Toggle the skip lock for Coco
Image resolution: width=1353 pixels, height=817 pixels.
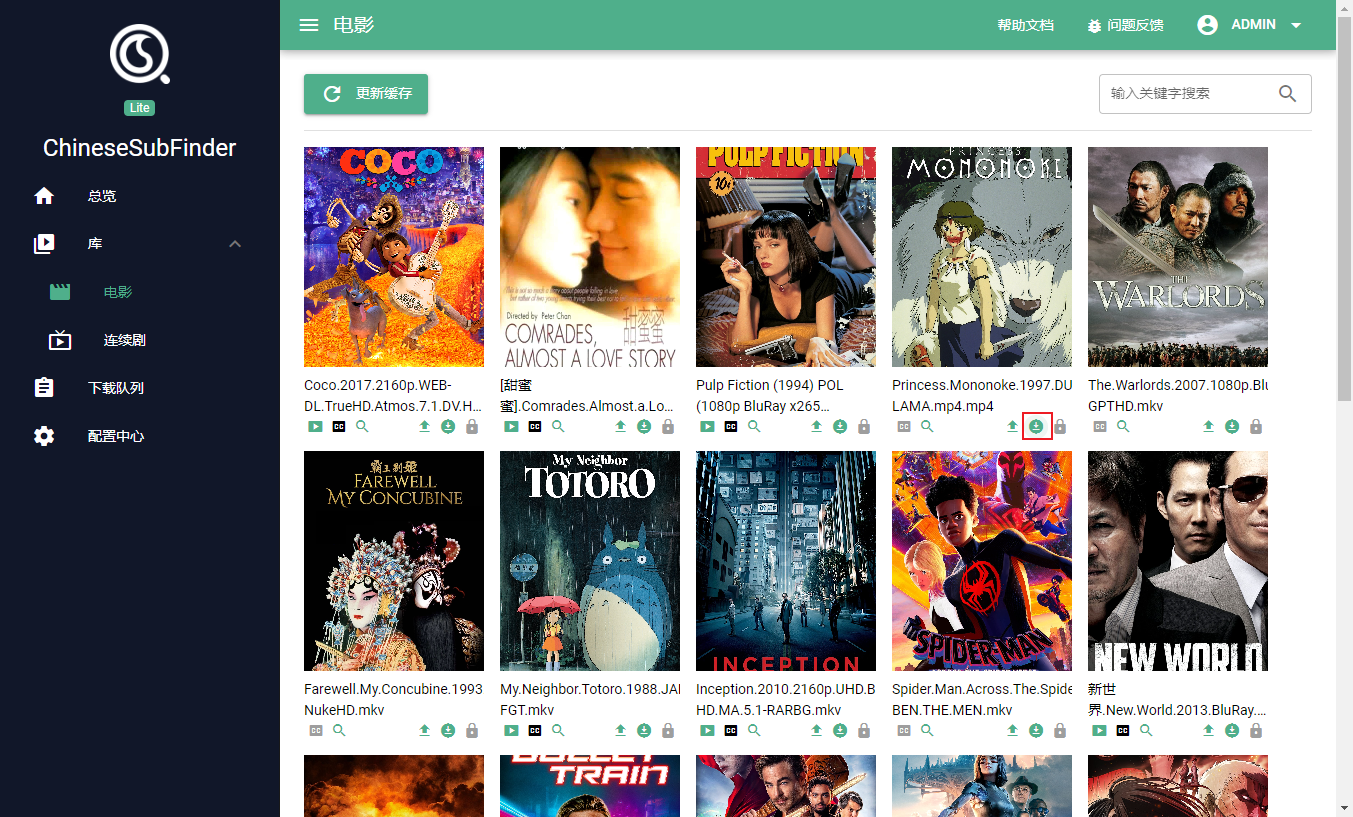[472, 426]
